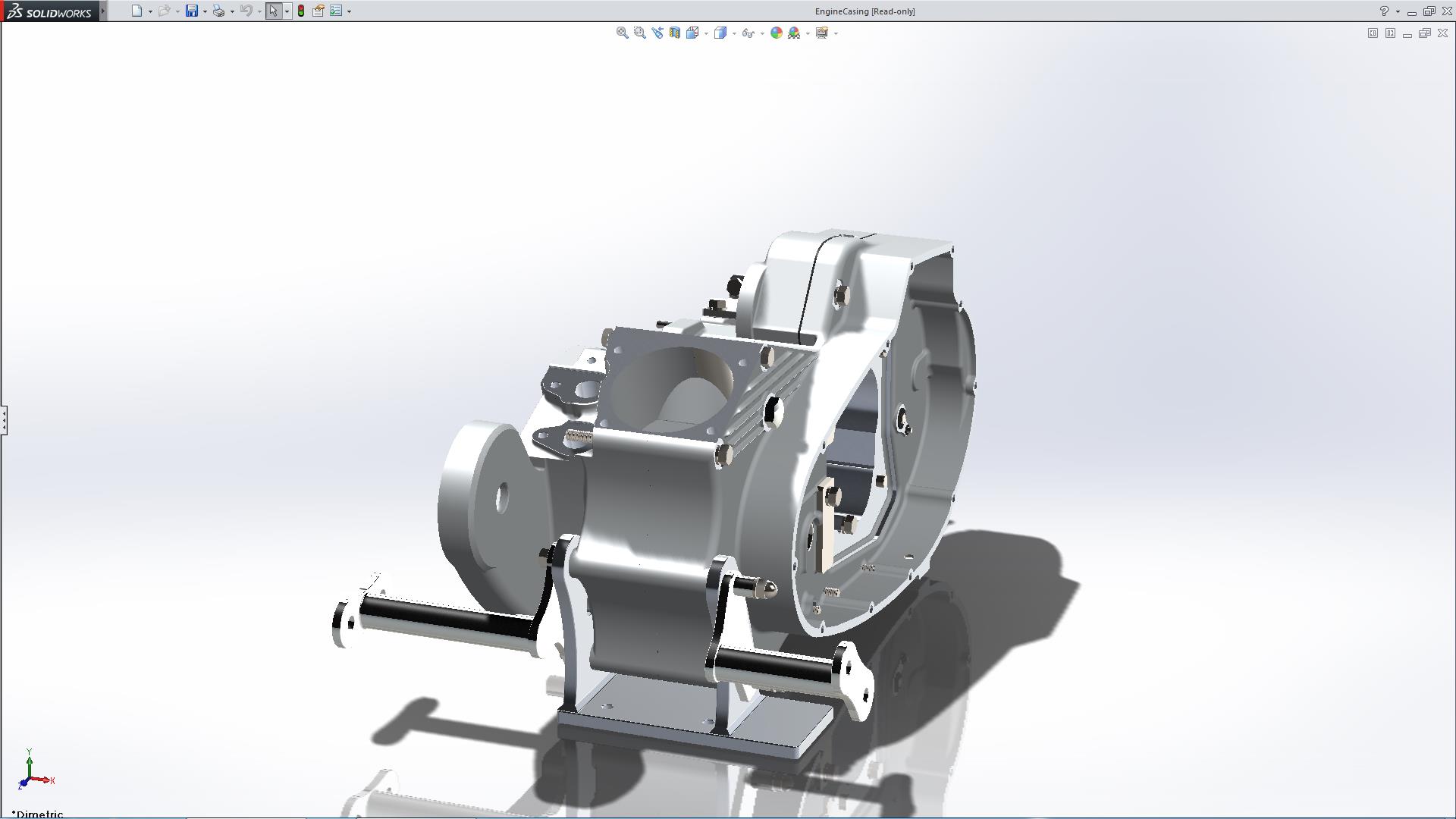Click the Previous View icon
The image size is (1456, 819).
click(657, 33)
